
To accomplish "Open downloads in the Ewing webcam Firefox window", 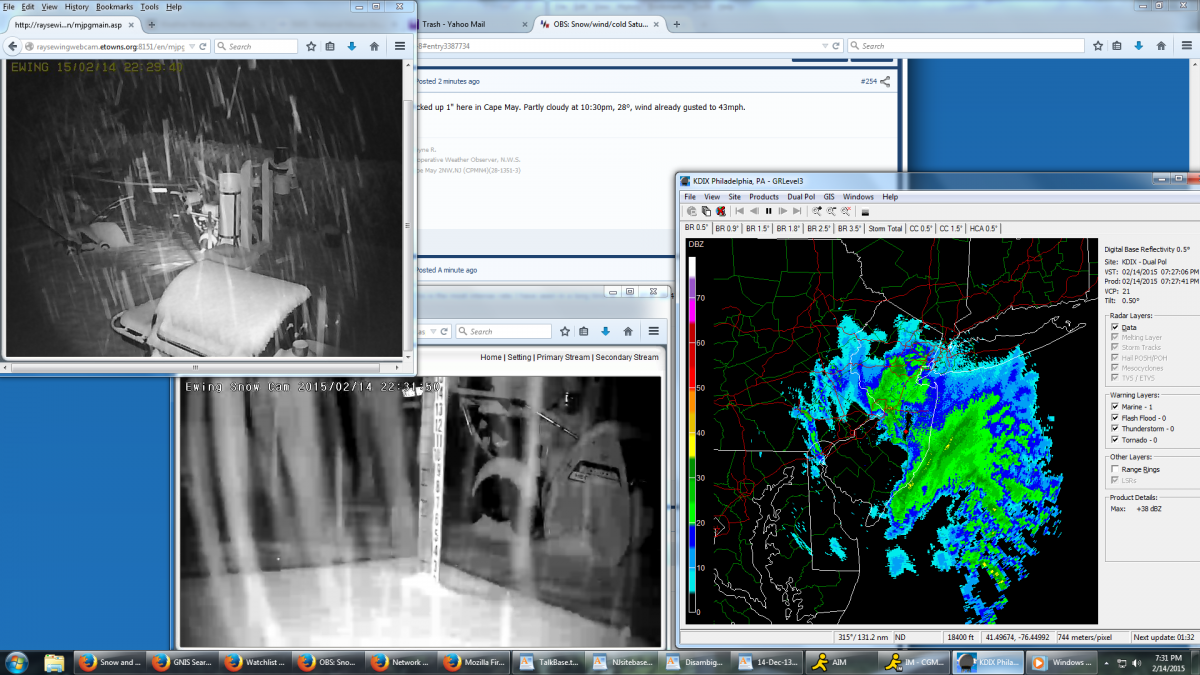I will click(x=351, y=46).
